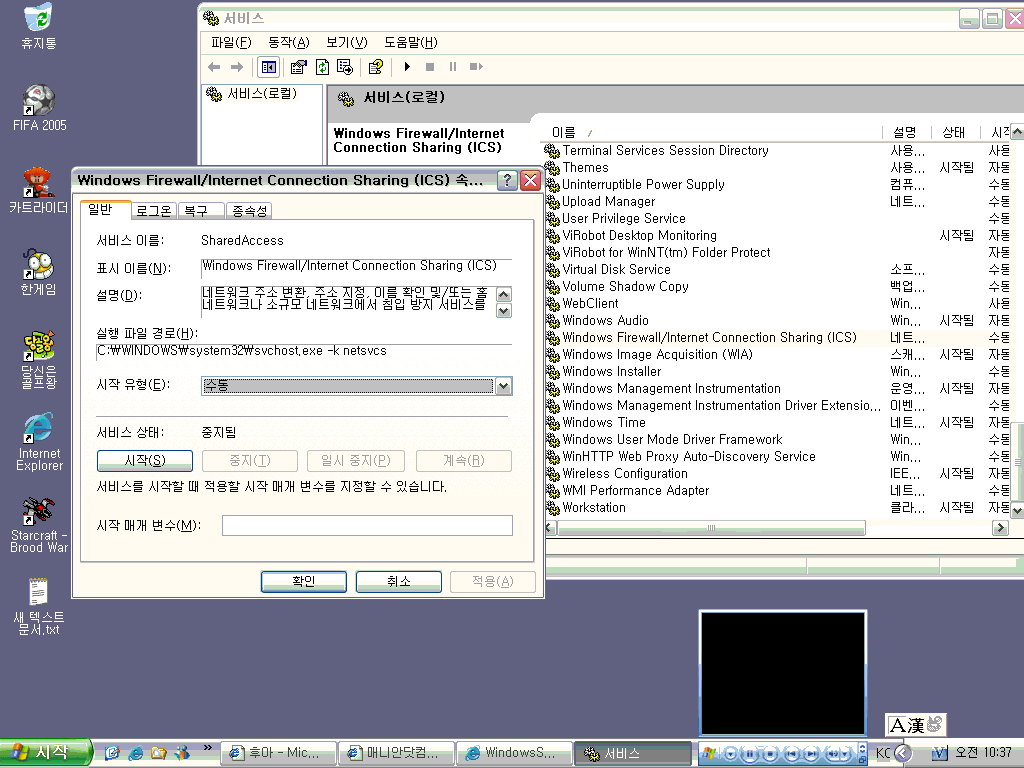Open Properties from the Services toolbar
The image size is (1024, 768).
coord(298,67)
